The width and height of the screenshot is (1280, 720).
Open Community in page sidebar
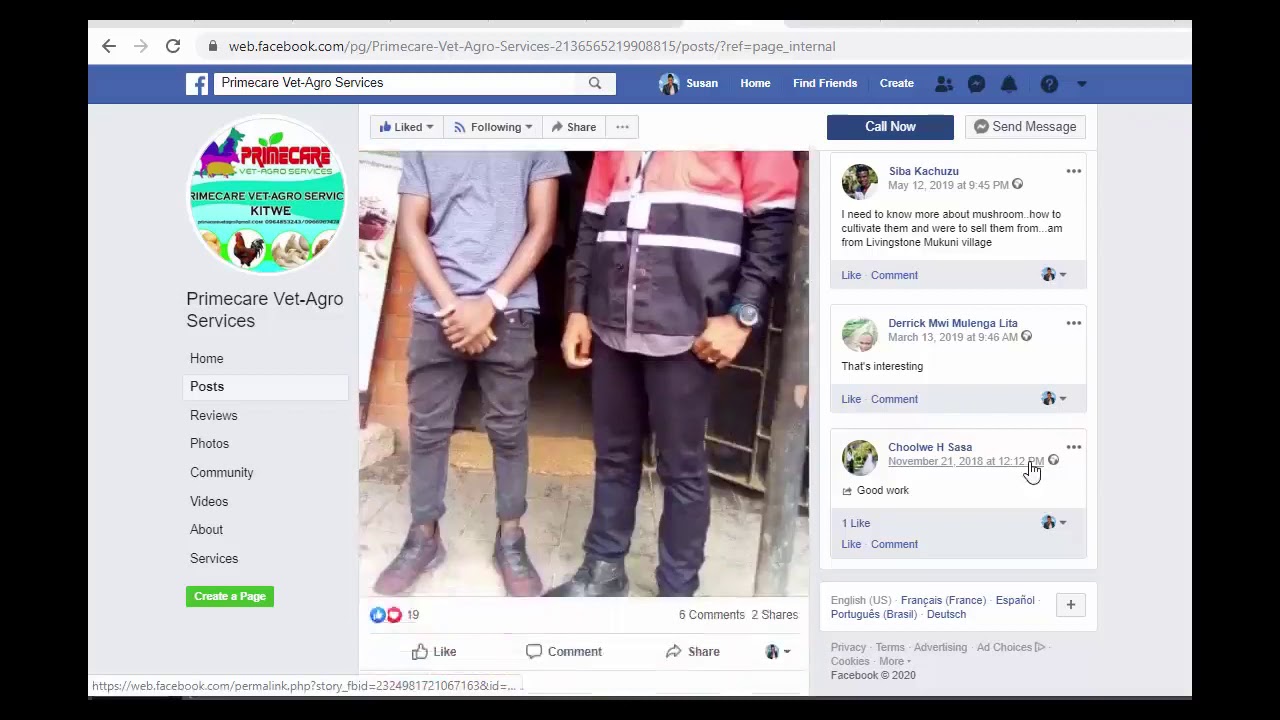pos(221,472)
